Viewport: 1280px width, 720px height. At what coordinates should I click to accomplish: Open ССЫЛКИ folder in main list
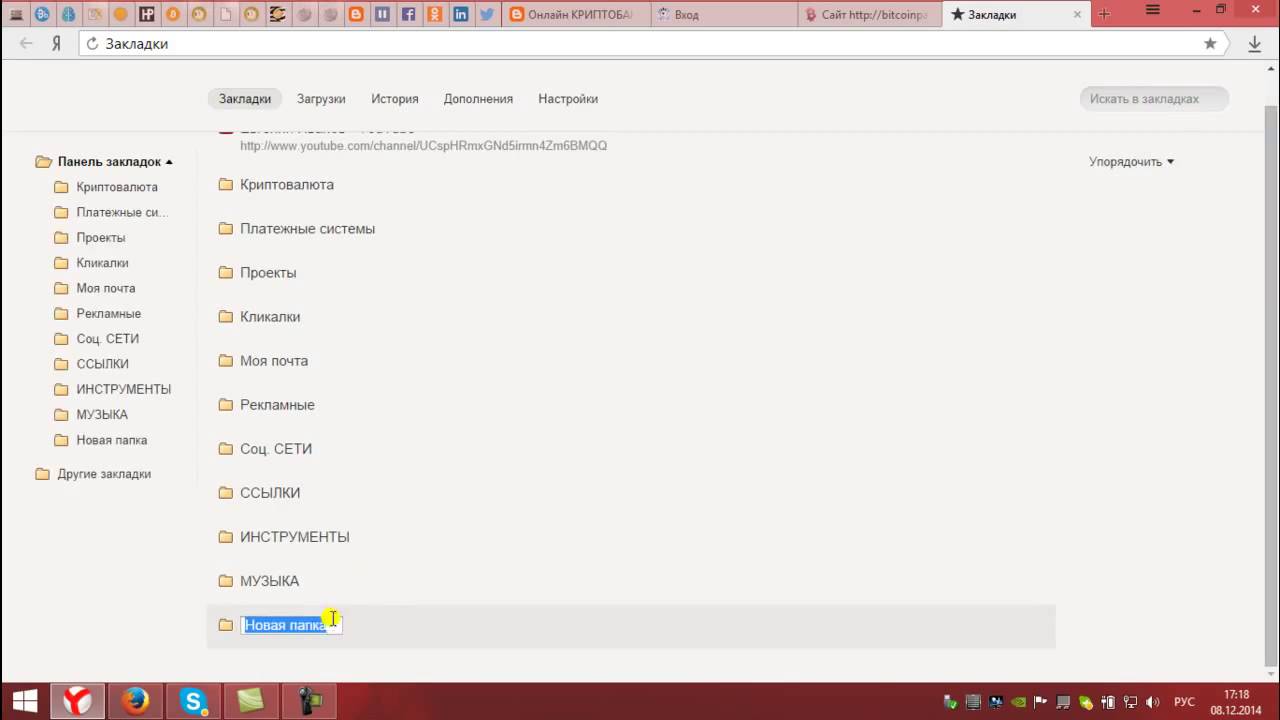tap(270, 493)
